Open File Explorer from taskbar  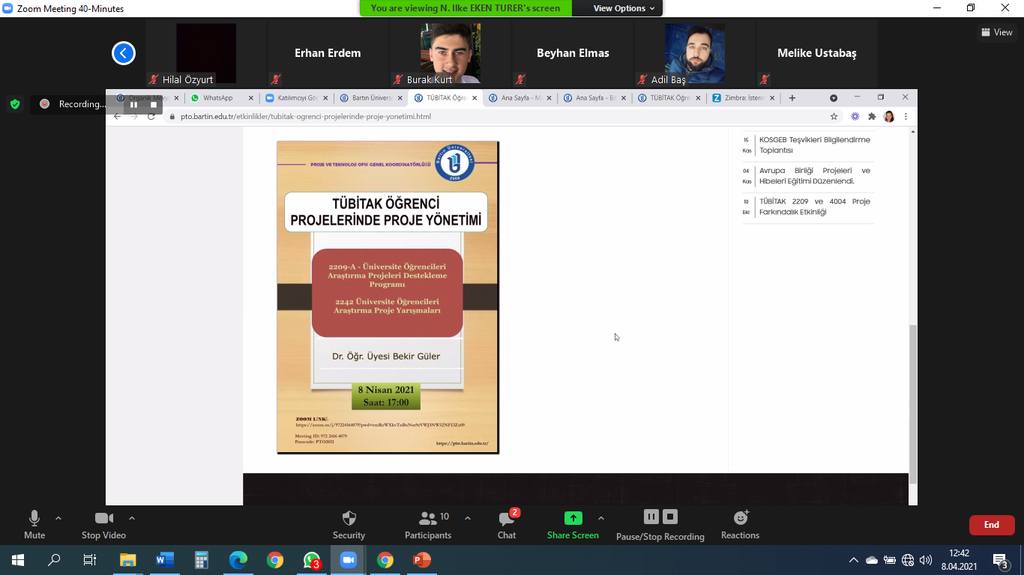pyautogui.click(x=127, y=560)
